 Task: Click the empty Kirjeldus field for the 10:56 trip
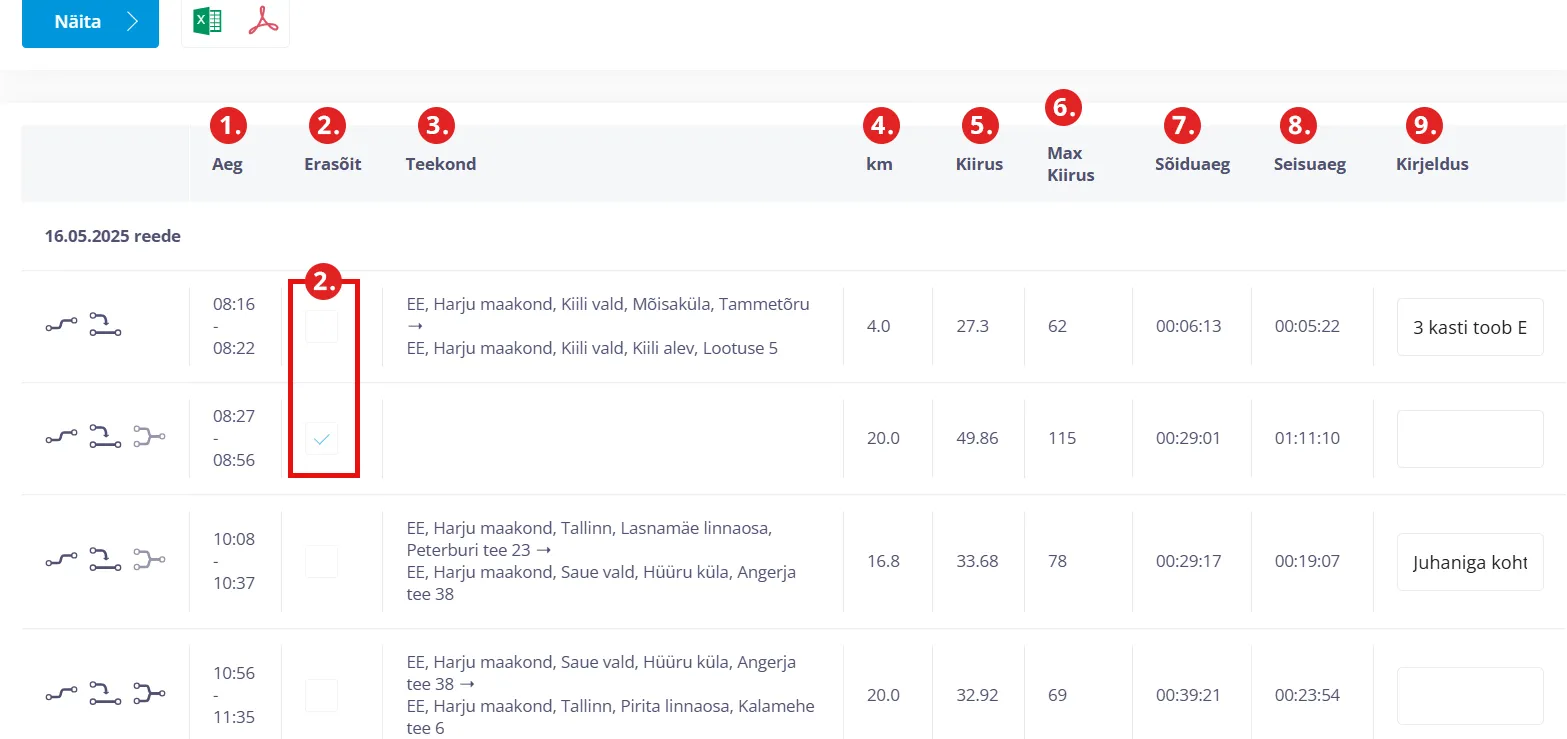coord(1469,695)
